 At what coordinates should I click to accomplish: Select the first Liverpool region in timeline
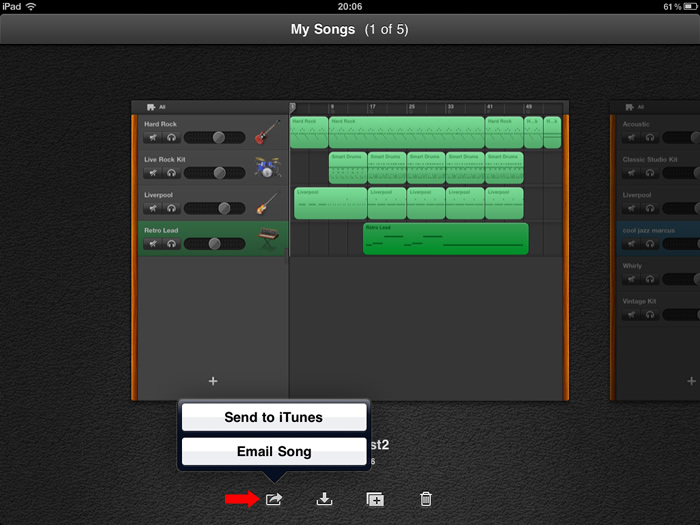330,204
